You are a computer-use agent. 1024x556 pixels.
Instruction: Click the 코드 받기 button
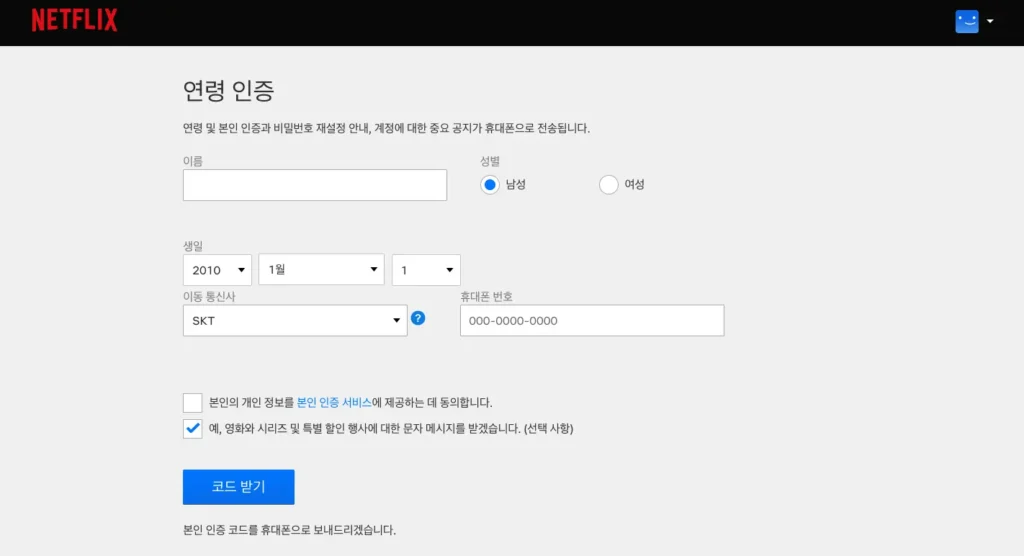(238, 487)
